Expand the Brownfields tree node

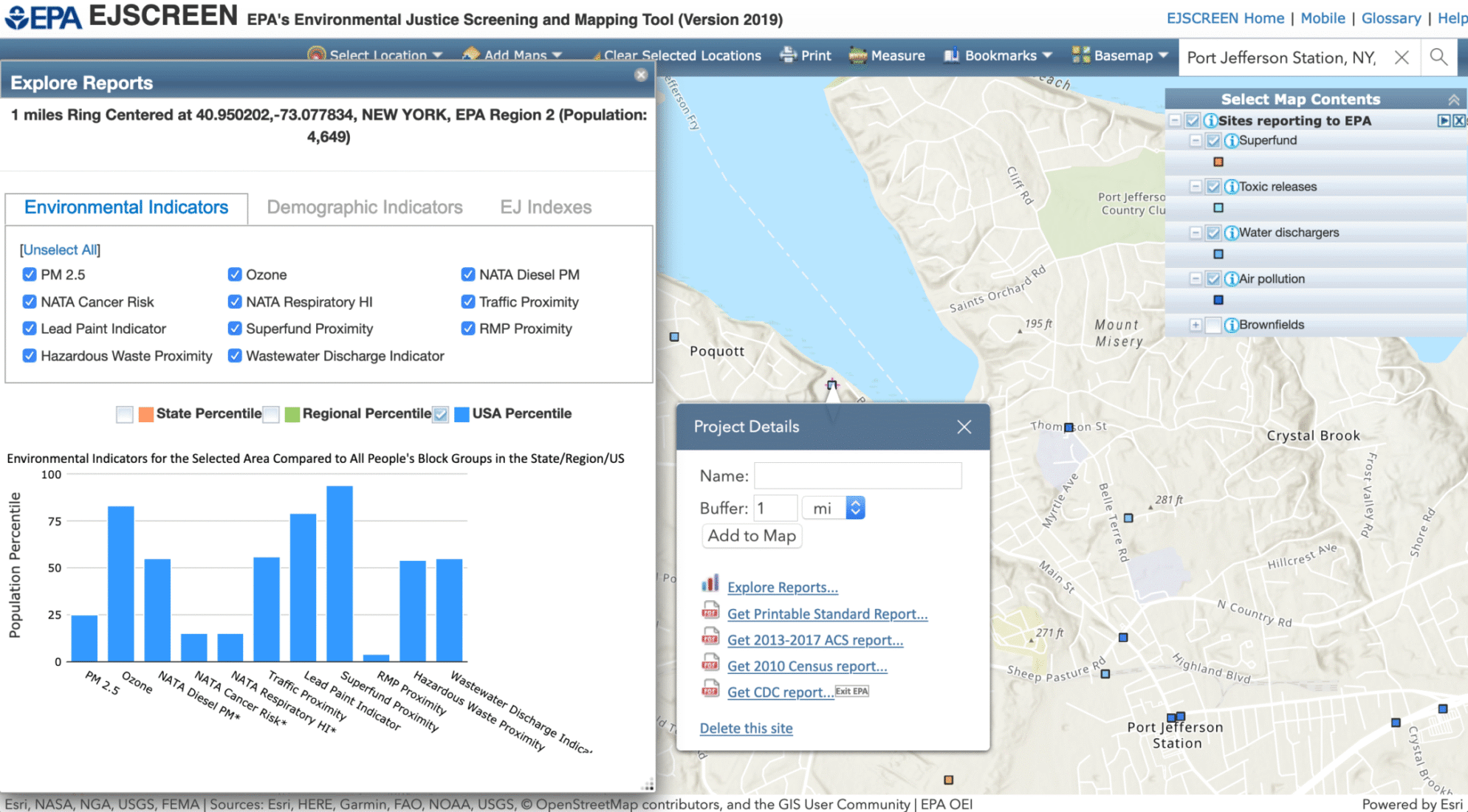[1195, 325]
